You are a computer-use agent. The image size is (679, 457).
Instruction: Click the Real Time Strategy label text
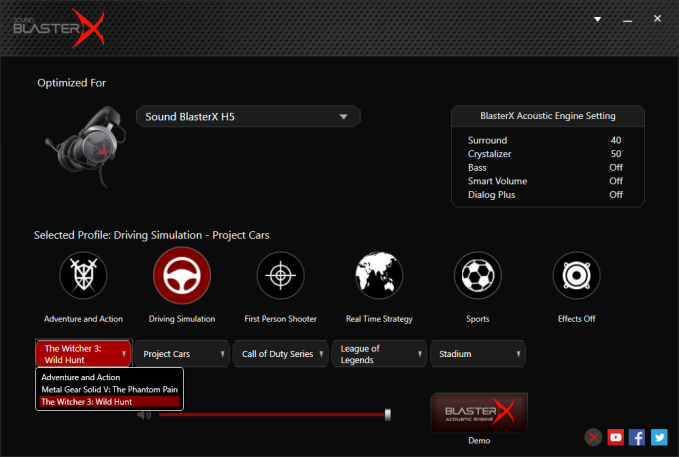point(379,319)
